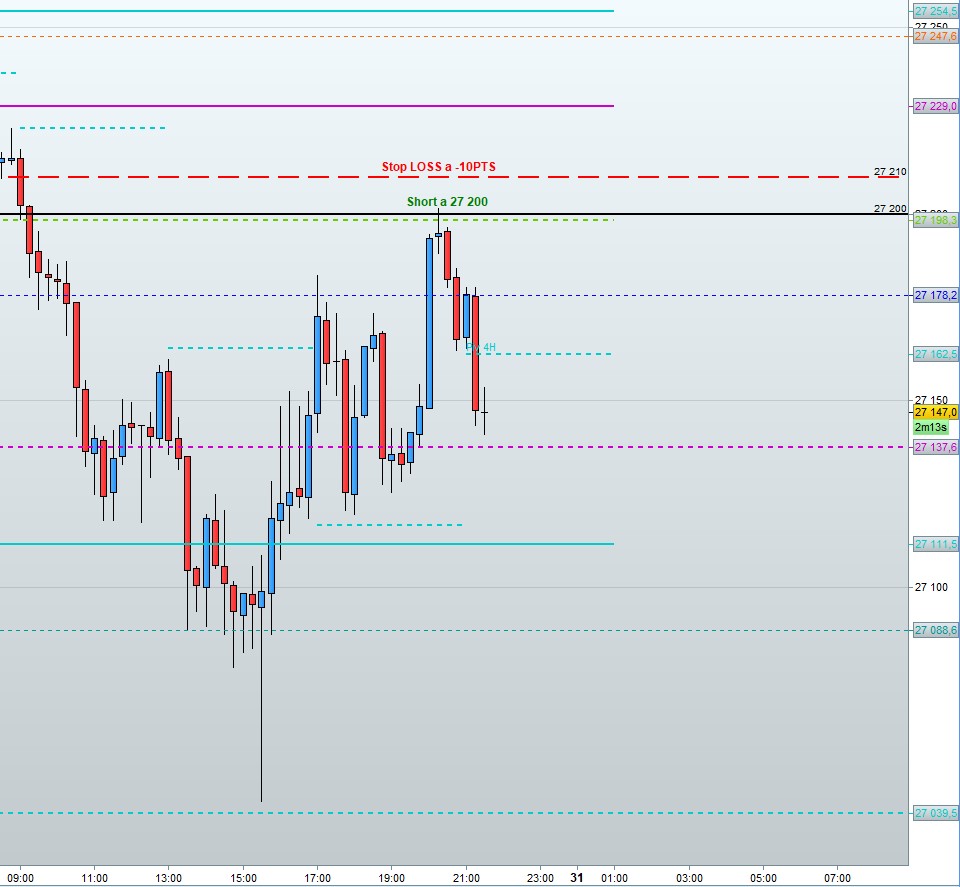The width and height of the screenshot is (960, 887).
Task: Click the 05:00 time axis label
Action: tap(763, 878)
